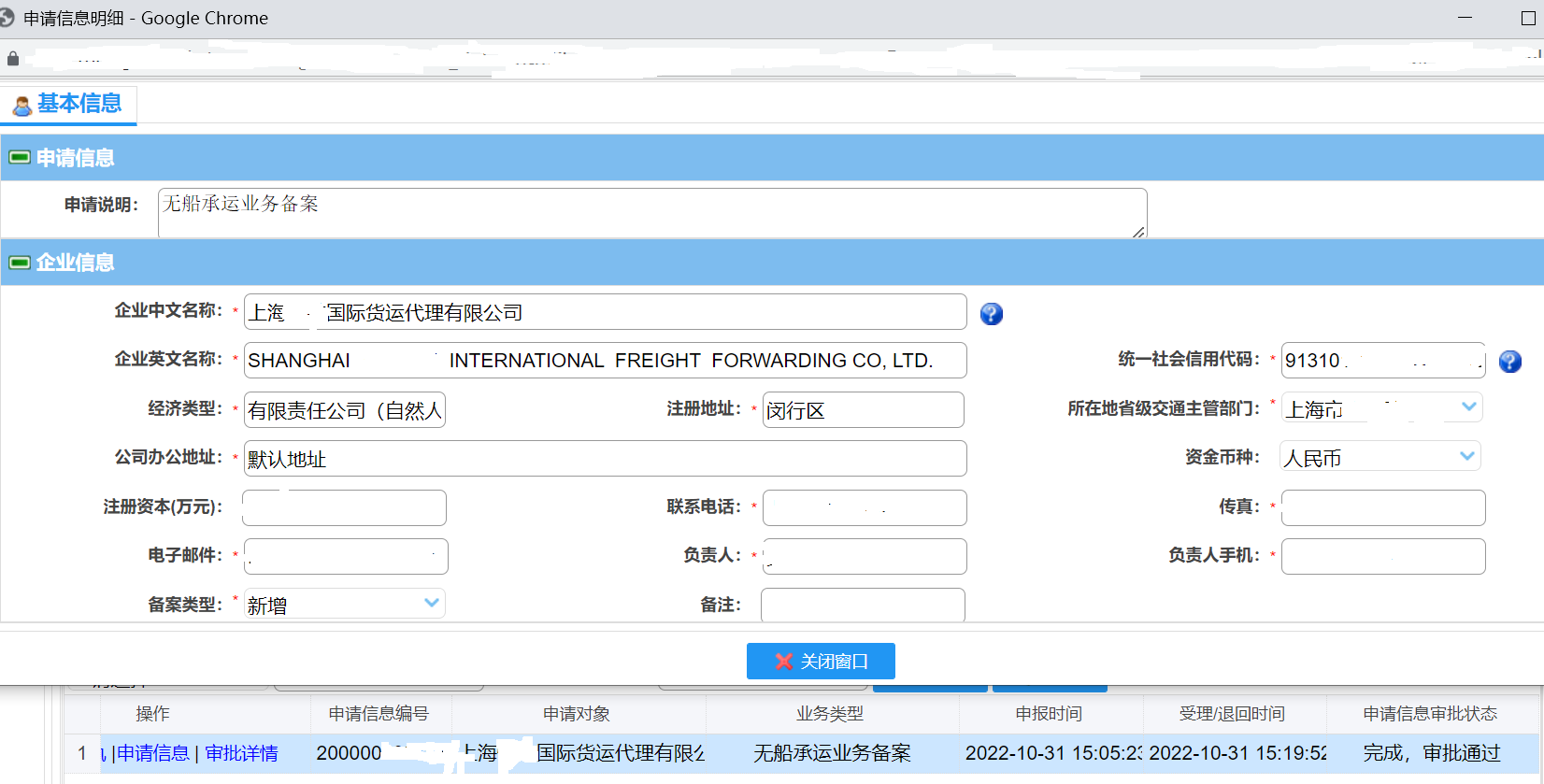Click the 申请说明 text area
The width and height of the screenshot is (1544, 784).
652,213
